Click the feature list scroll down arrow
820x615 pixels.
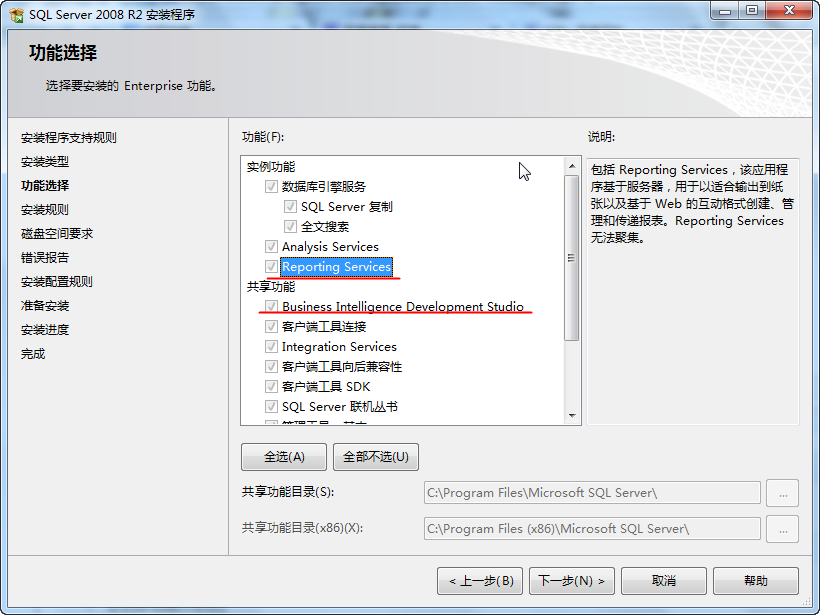pyautogui.click(x=572, y=416)
